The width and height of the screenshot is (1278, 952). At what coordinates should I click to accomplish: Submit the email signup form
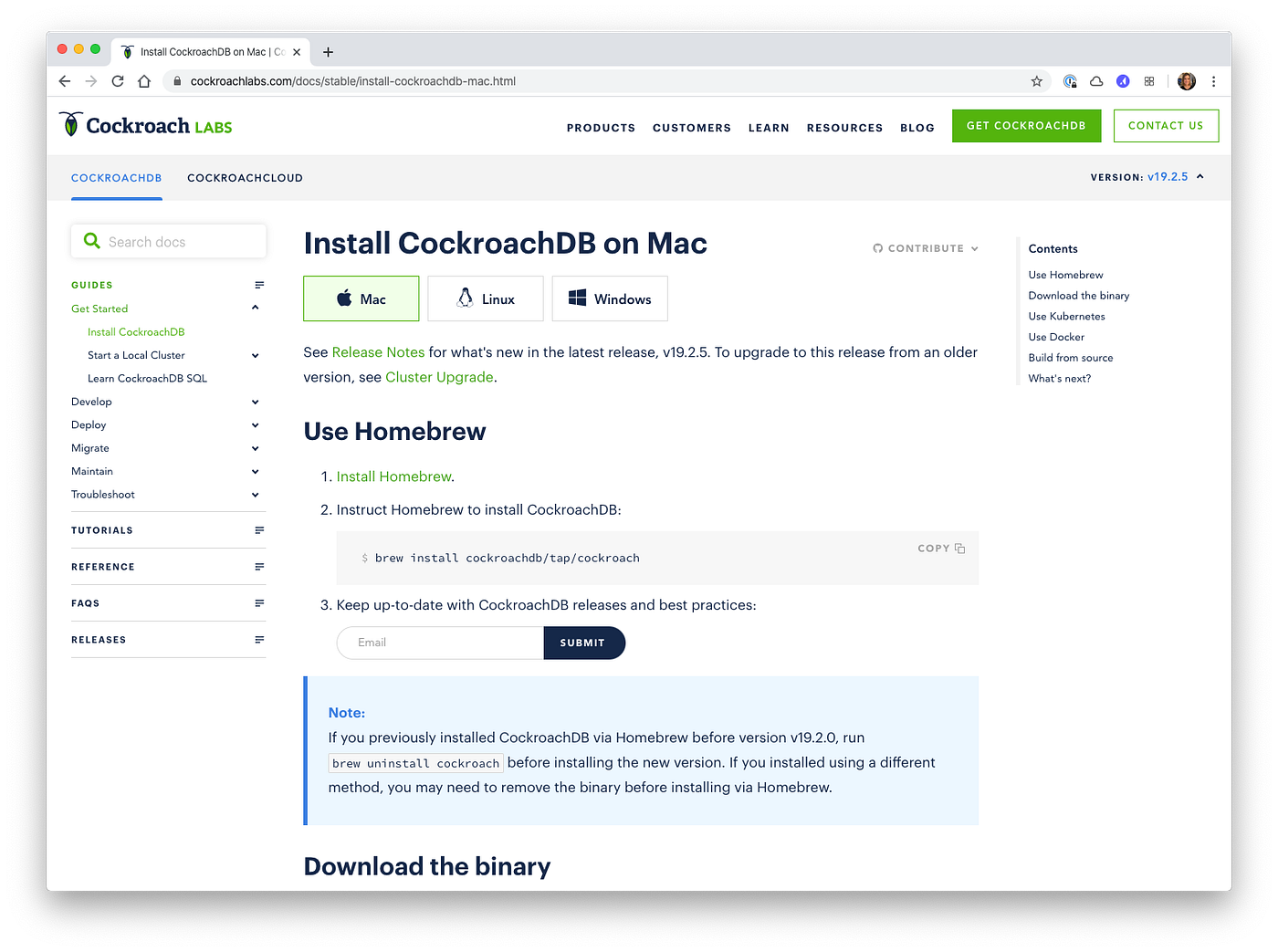click(x=584, y=643)
